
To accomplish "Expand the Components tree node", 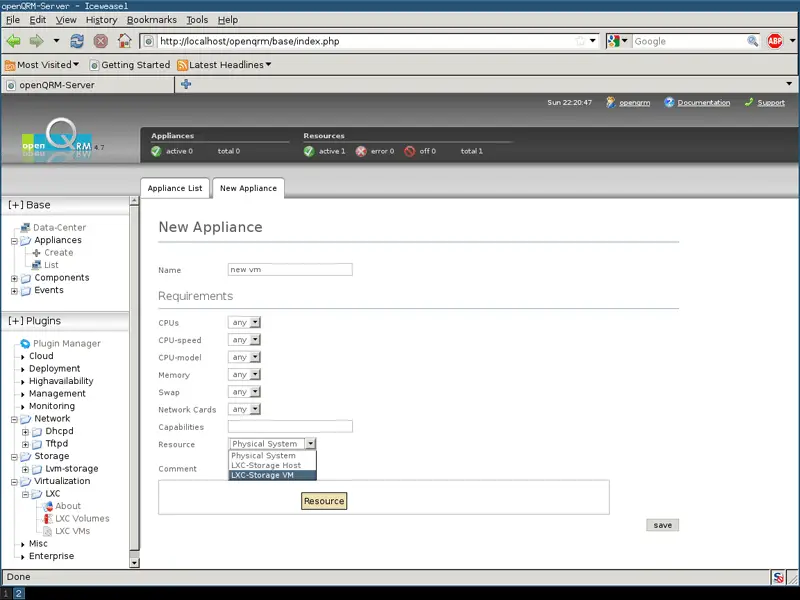I will click(x=14, y=279).
